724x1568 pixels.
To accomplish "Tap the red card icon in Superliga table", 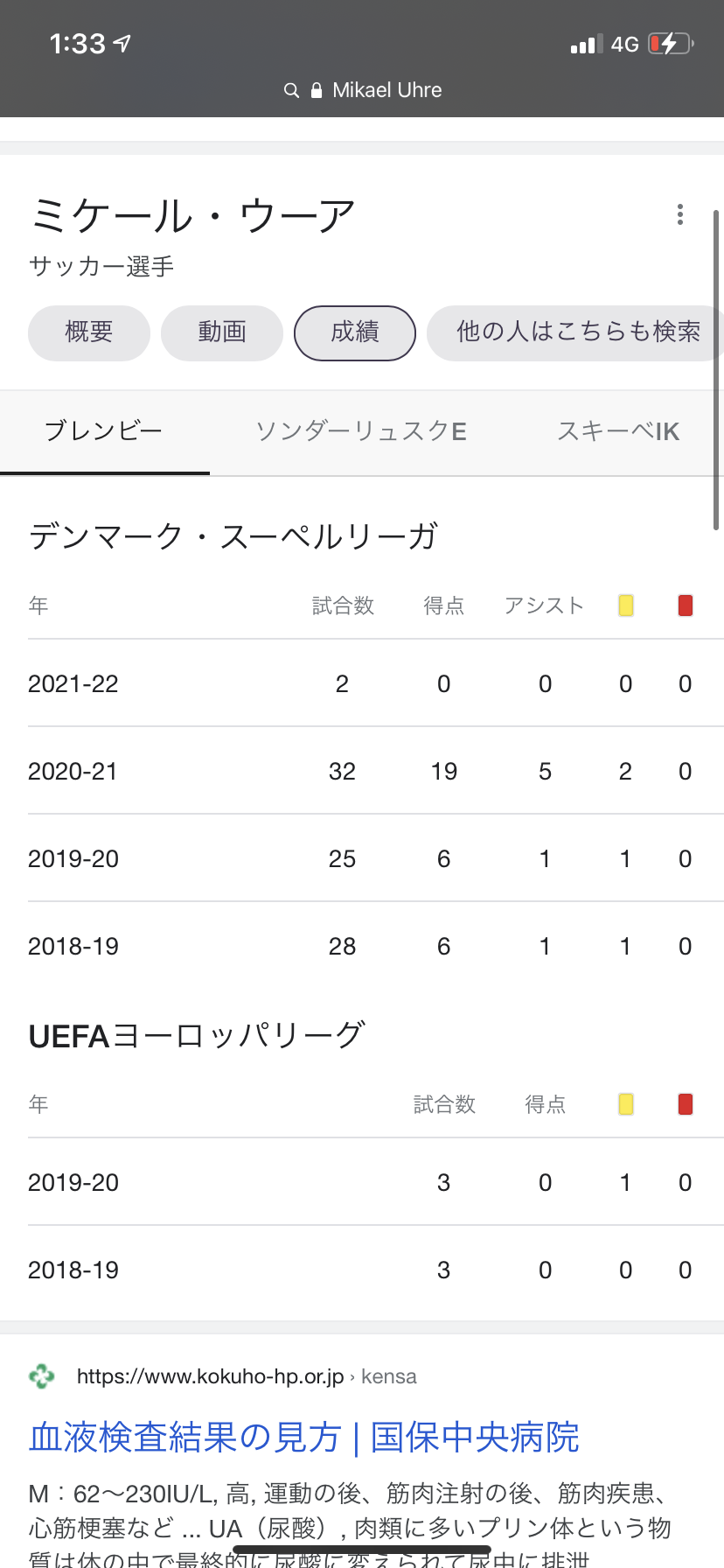I will click(686, 605).
